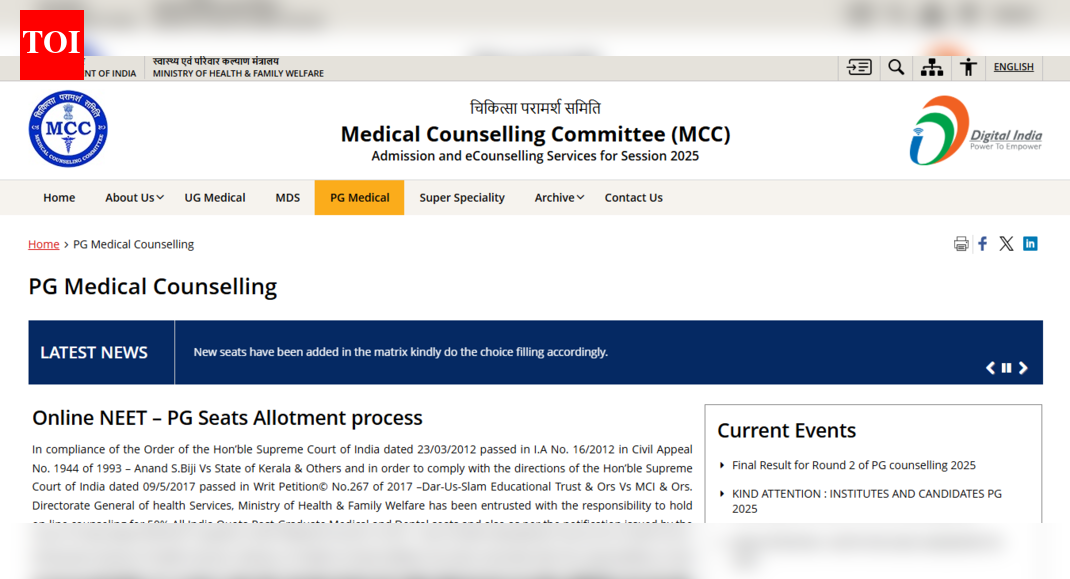Click the MCC emblem logo

[68, 130]
